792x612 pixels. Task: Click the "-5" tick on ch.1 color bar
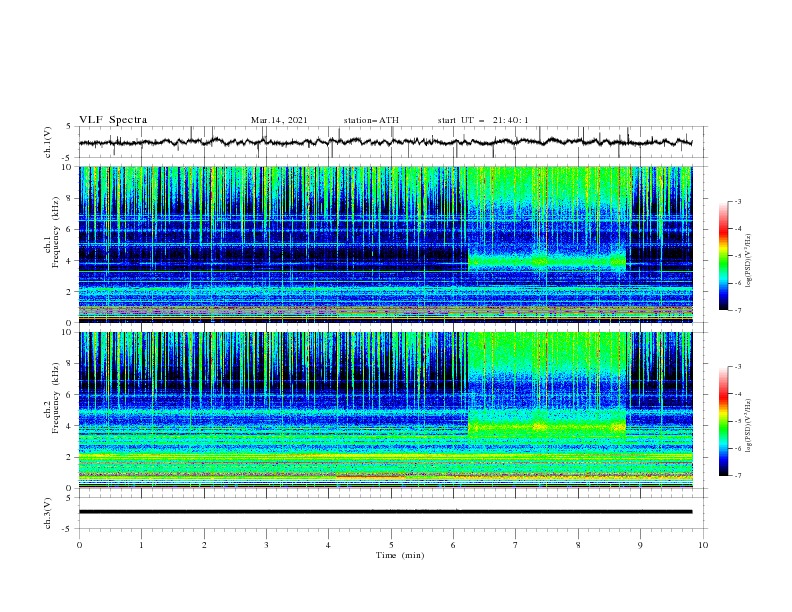pos(737,256)
